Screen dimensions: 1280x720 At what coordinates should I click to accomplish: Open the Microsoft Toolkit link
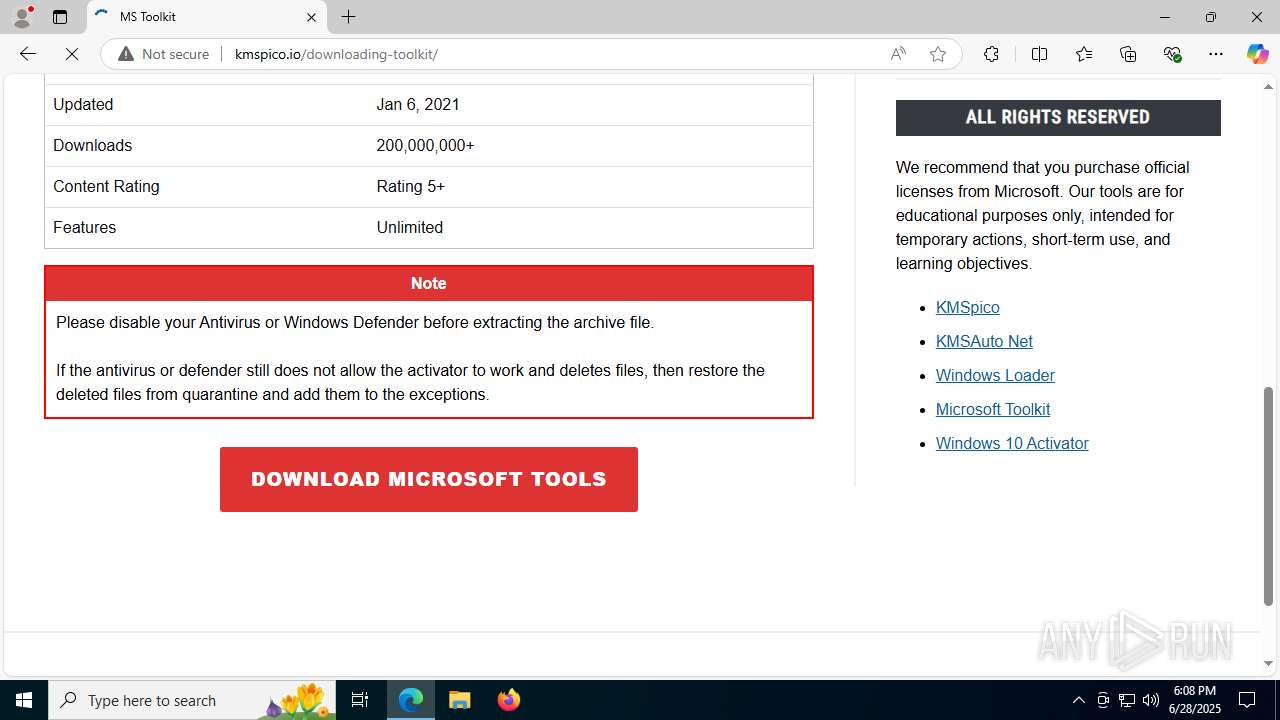[x=993, y=409]
